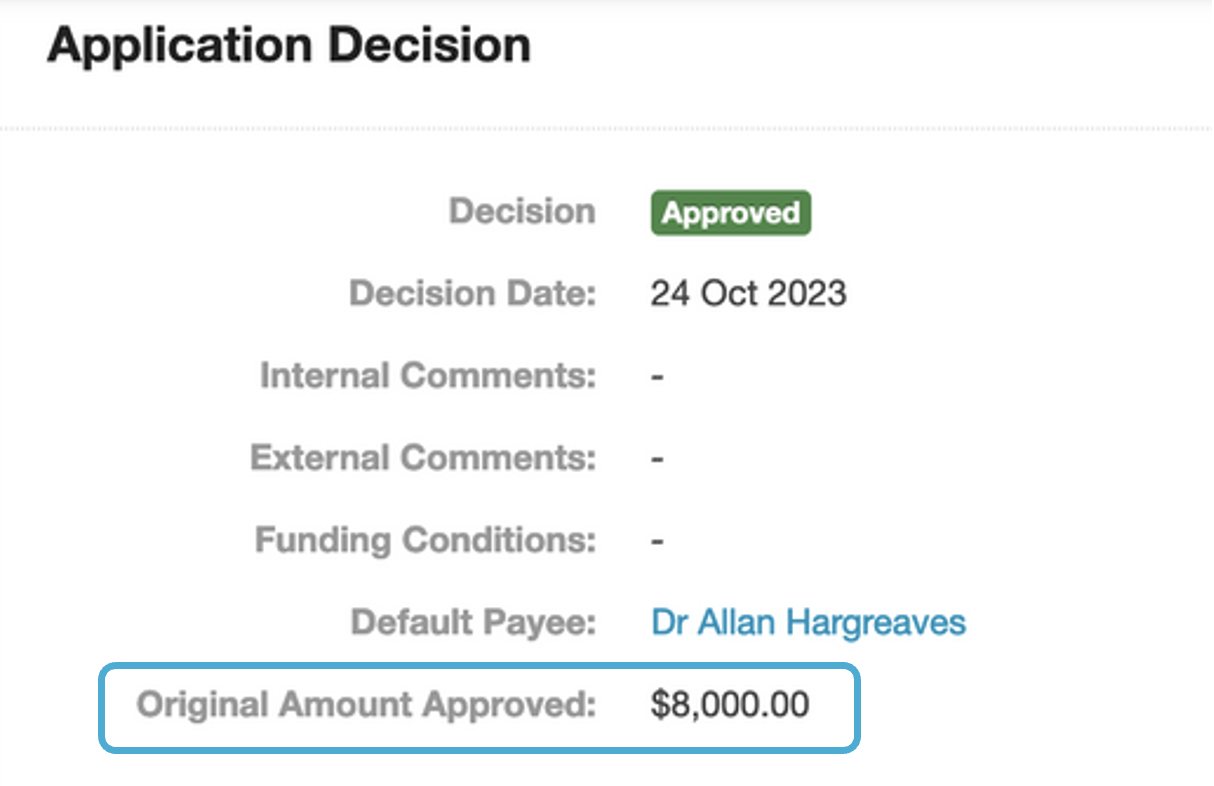Click the Decision Date field label
The width and height of the screenshot is (1214, 786).
click(x=472, y=294)
